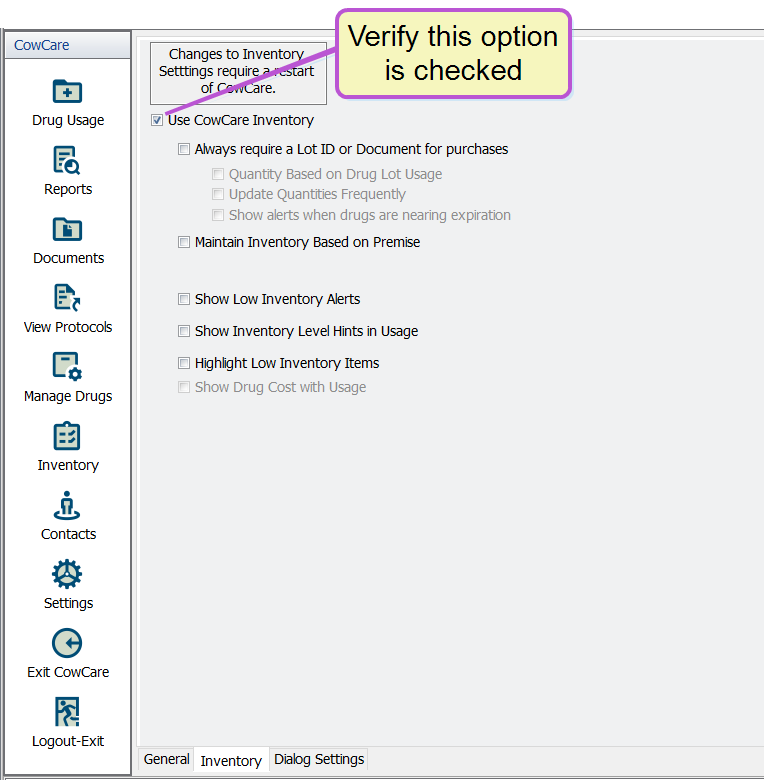
Task: Enable Maintain Inventory Based on Premise
Action: [184, 242]
